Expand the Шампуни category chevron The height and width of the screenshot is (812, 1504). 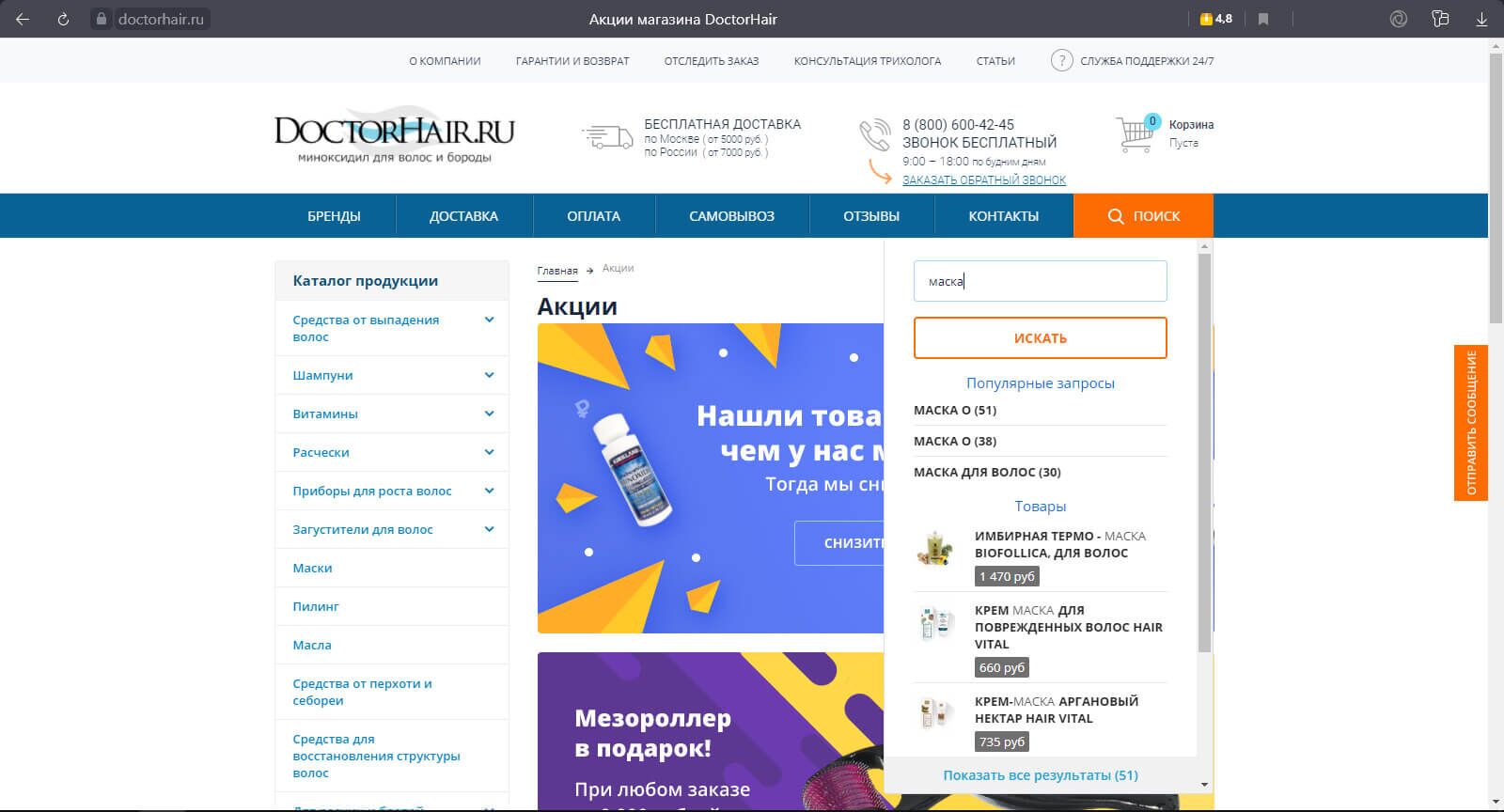(x=489, y=375)
